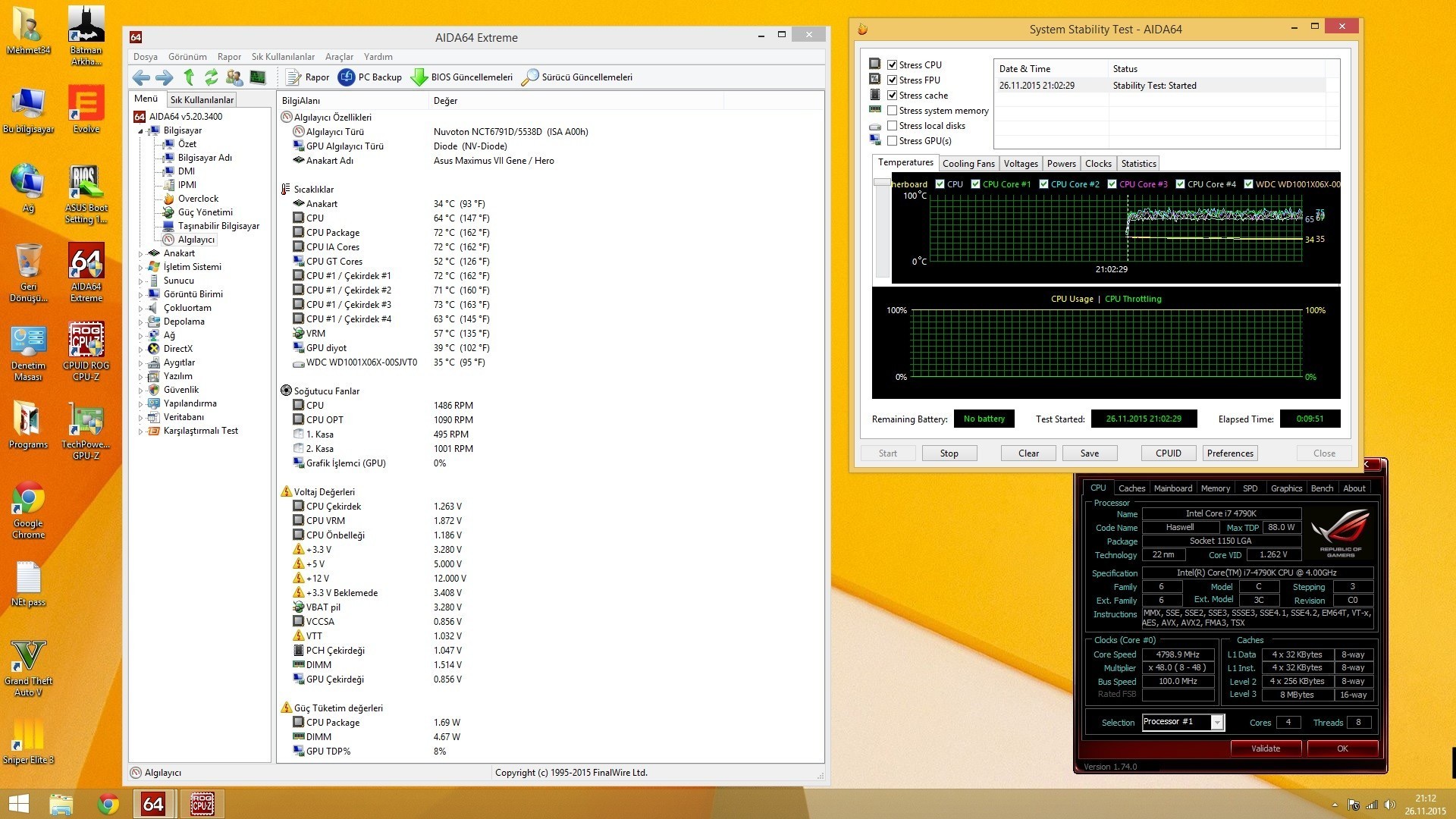This screenshot has height=819, width=1456.
Task: Click the users icon in AIDA64 toolbar
Action: coord(234,77)
